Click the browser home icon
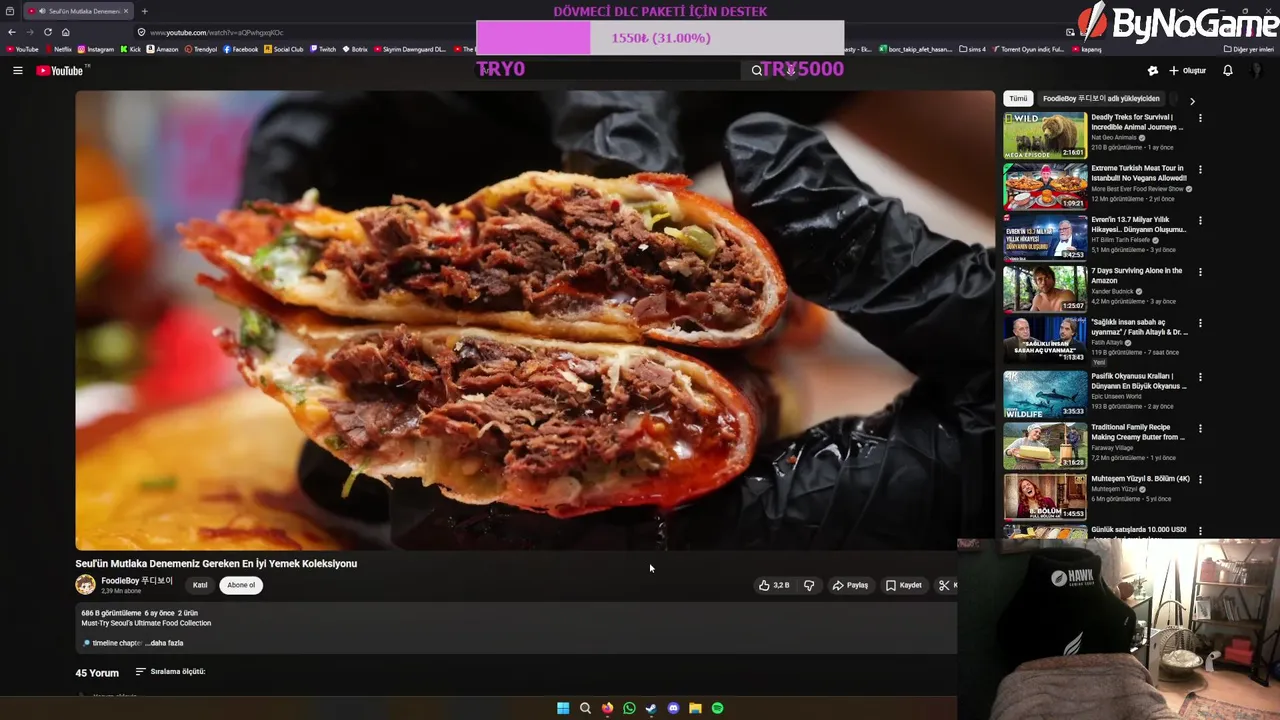This screenshot has height=720, width=1280. point(66,32)
